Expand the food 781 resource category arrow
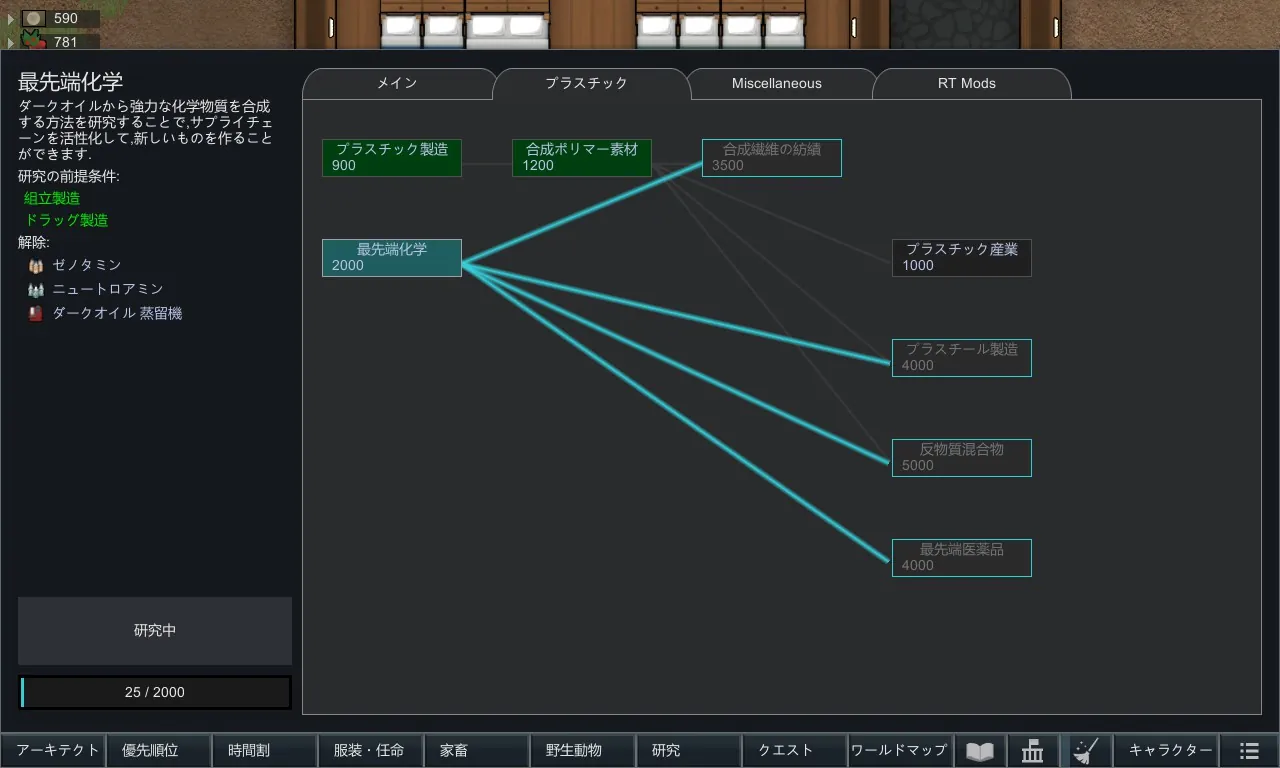 point(11,43)
